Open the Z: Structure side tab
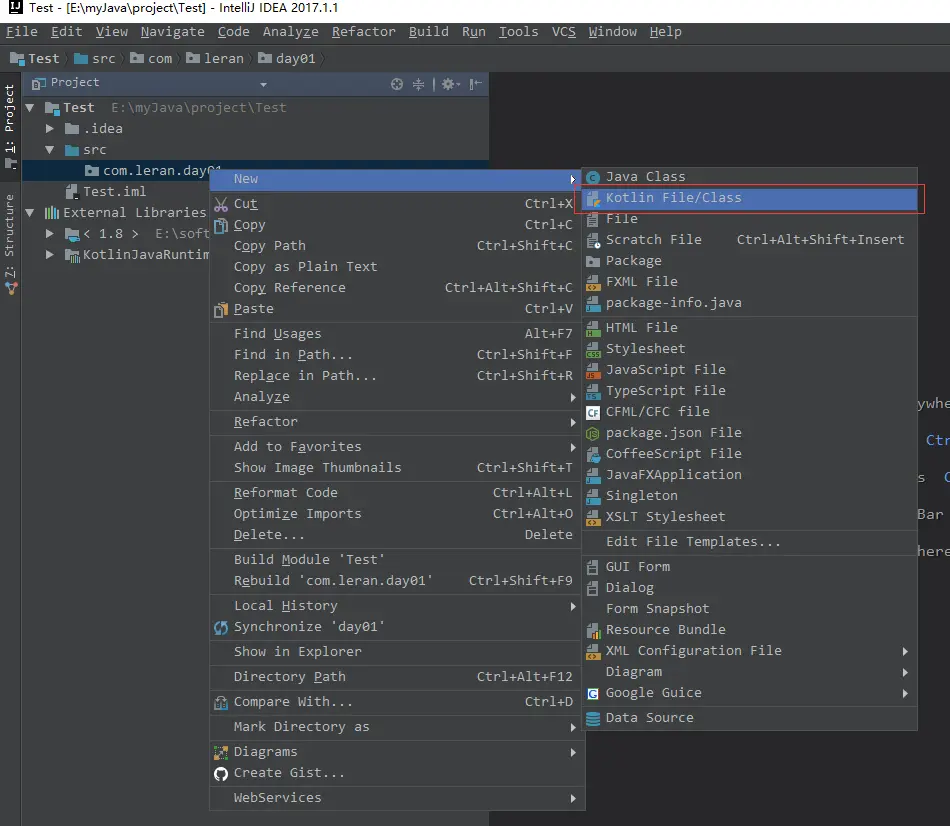 pos(10,245)
